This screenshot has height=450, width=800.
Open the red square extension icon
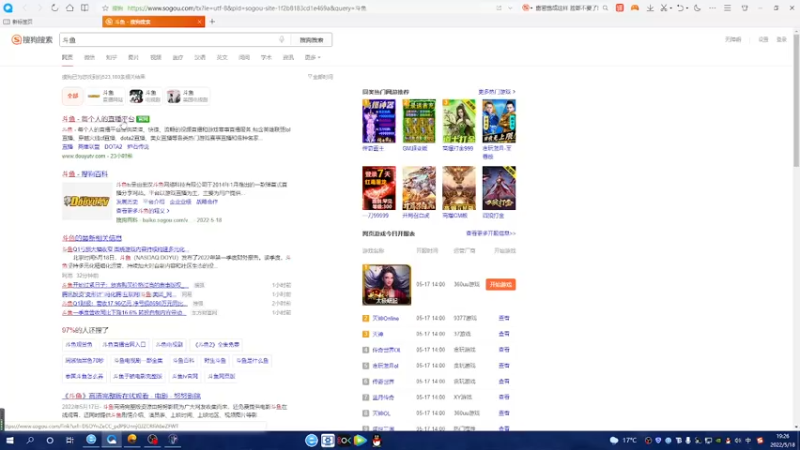tap(619, 8)
